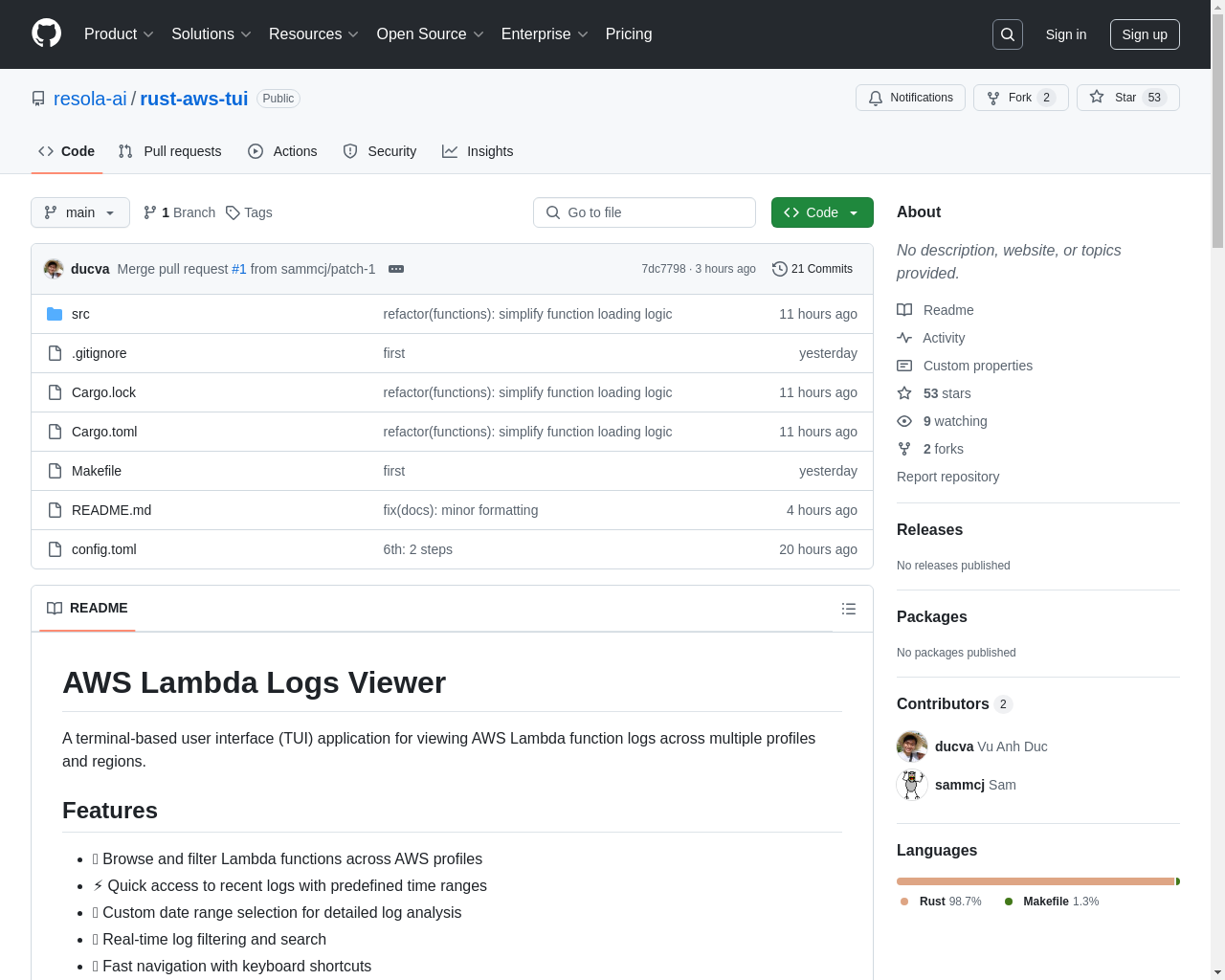
Task: Switch to the Insights tab
Action: click(478, 151)
